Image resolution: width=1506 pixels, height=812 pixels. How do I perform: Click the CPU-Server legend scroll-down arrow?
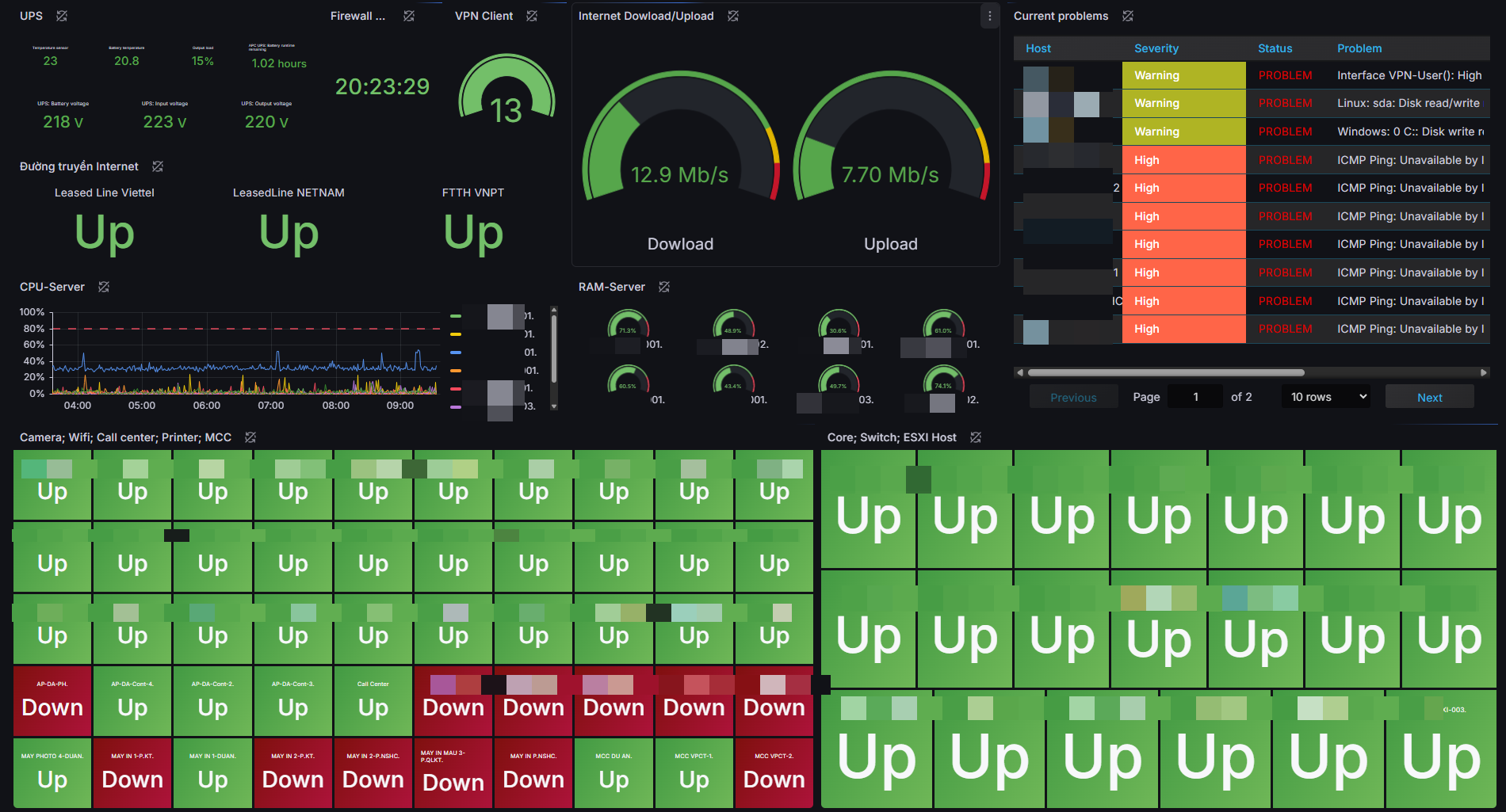(x=554, y=406)
